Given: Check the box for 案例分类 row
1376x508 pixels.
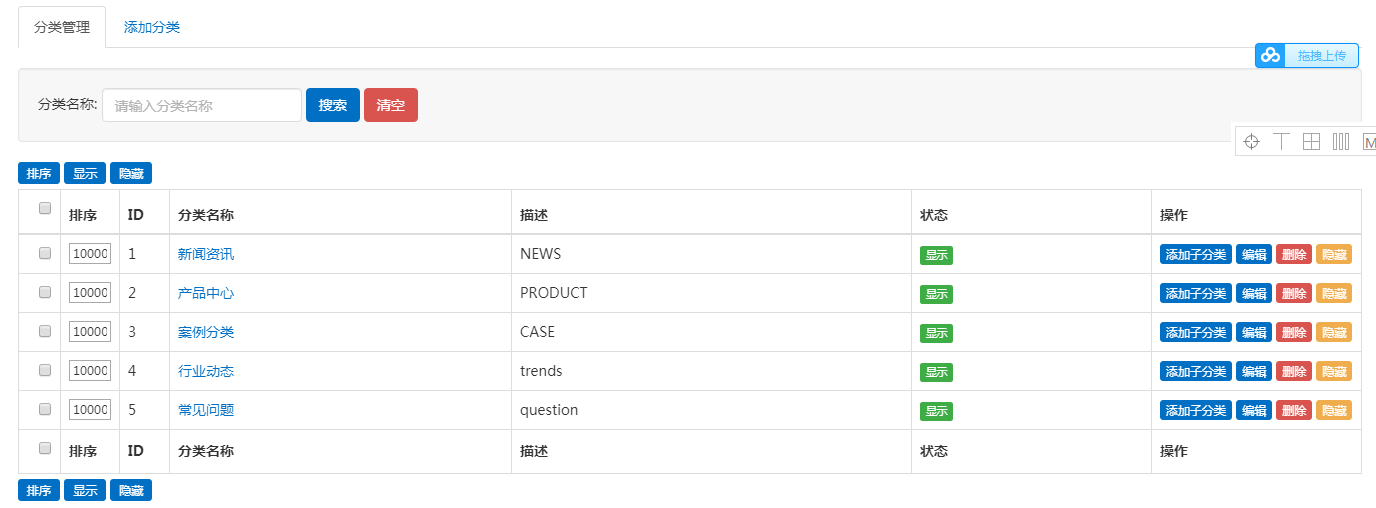Looking at the screenshot, I should 44,331.
